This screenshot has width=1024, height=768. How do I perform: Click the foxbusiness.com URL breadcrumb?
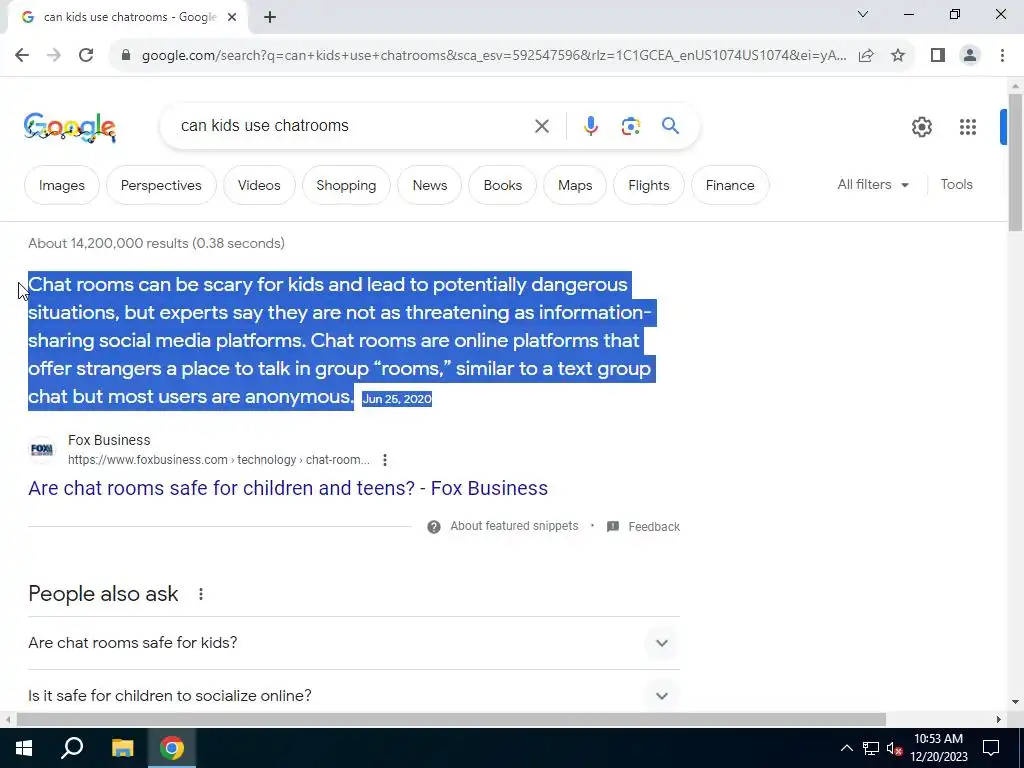219,460
